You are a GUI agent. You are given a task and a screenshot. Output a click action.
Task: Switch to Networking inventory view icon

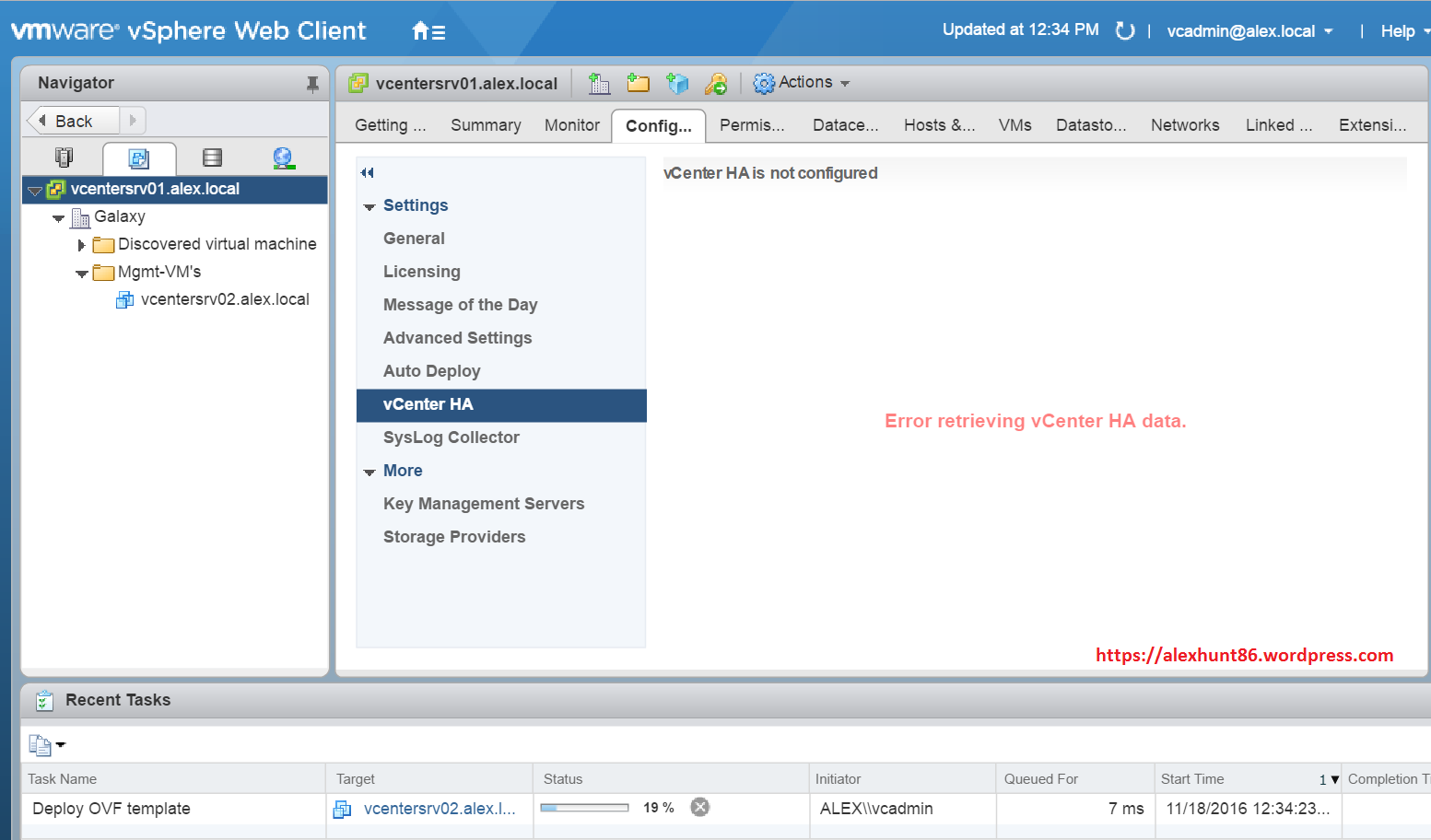[284, 157]
